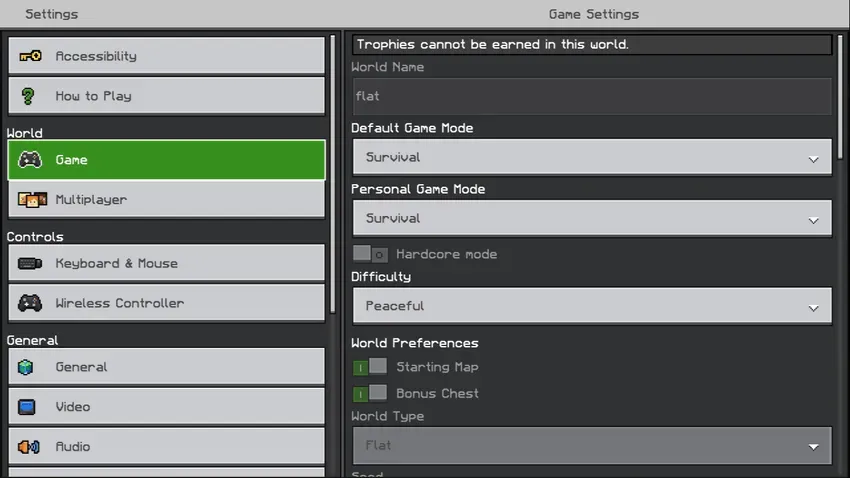
Task: Open the Default Game Mode dropdown
Action: [x=592, y=157]
